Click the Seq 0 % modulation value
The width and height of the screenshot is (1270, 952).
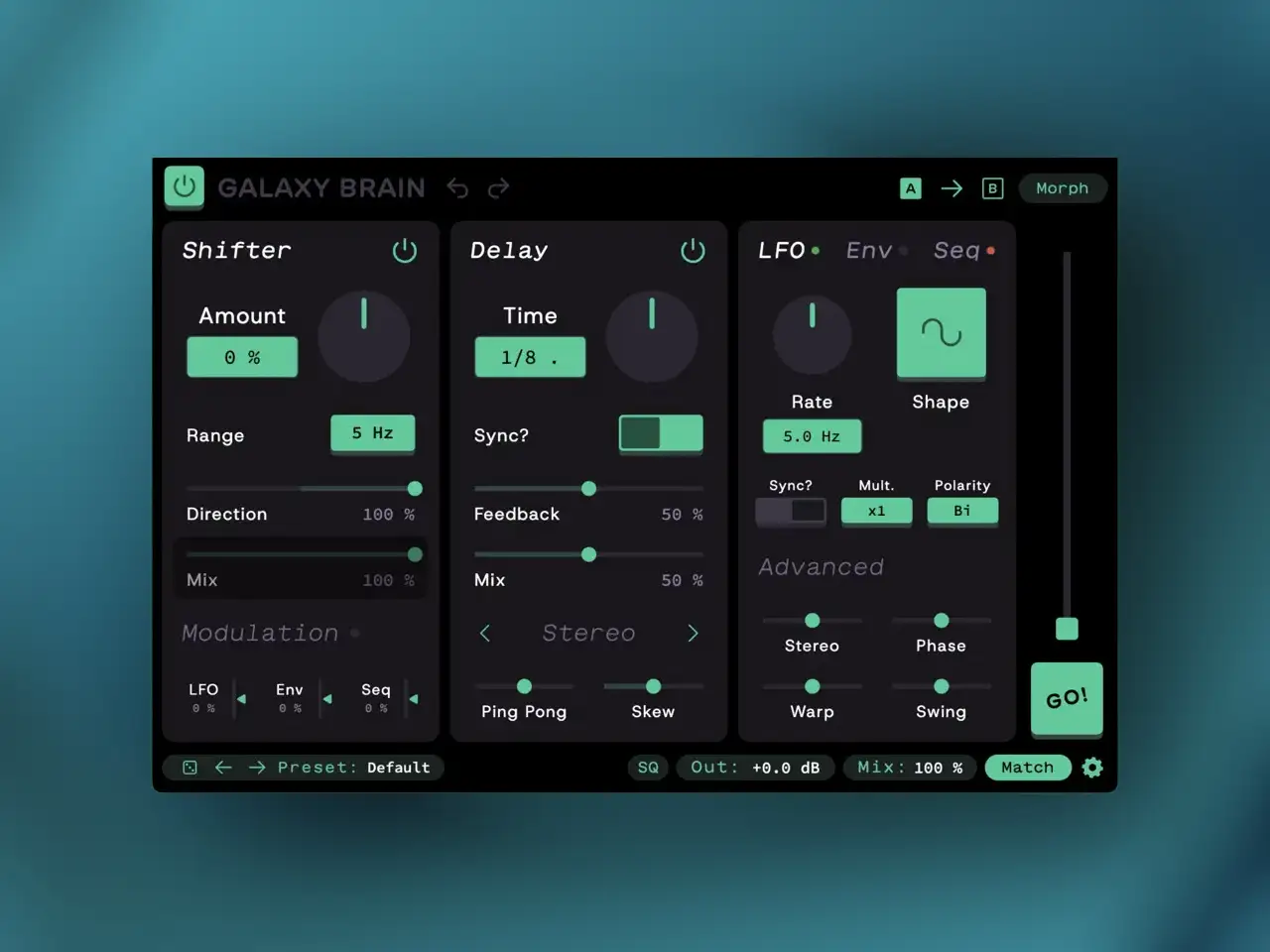pos(376,708)
